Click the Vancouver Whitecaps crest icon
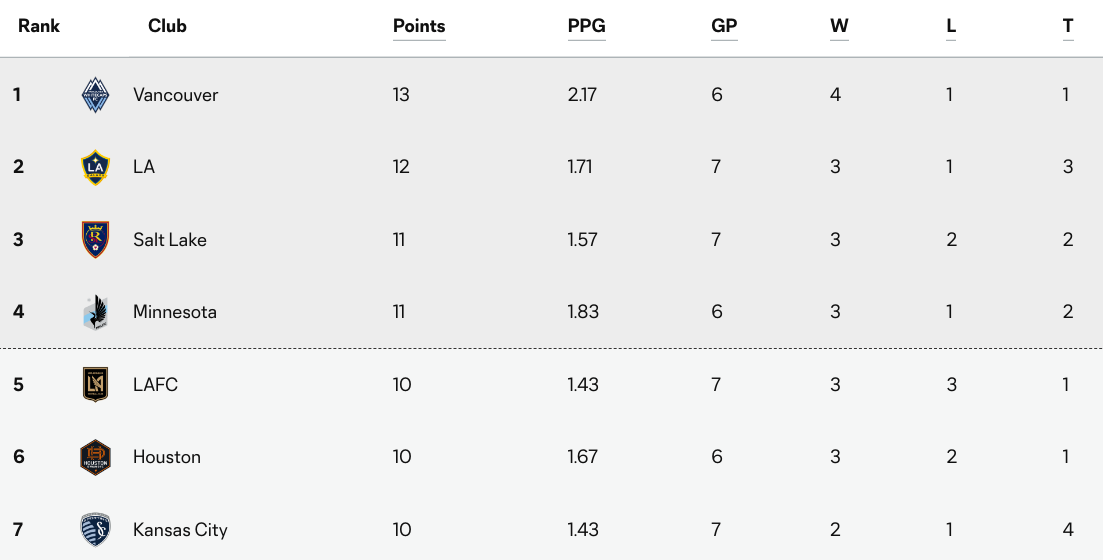The image size is (1103, 560). 95,95
